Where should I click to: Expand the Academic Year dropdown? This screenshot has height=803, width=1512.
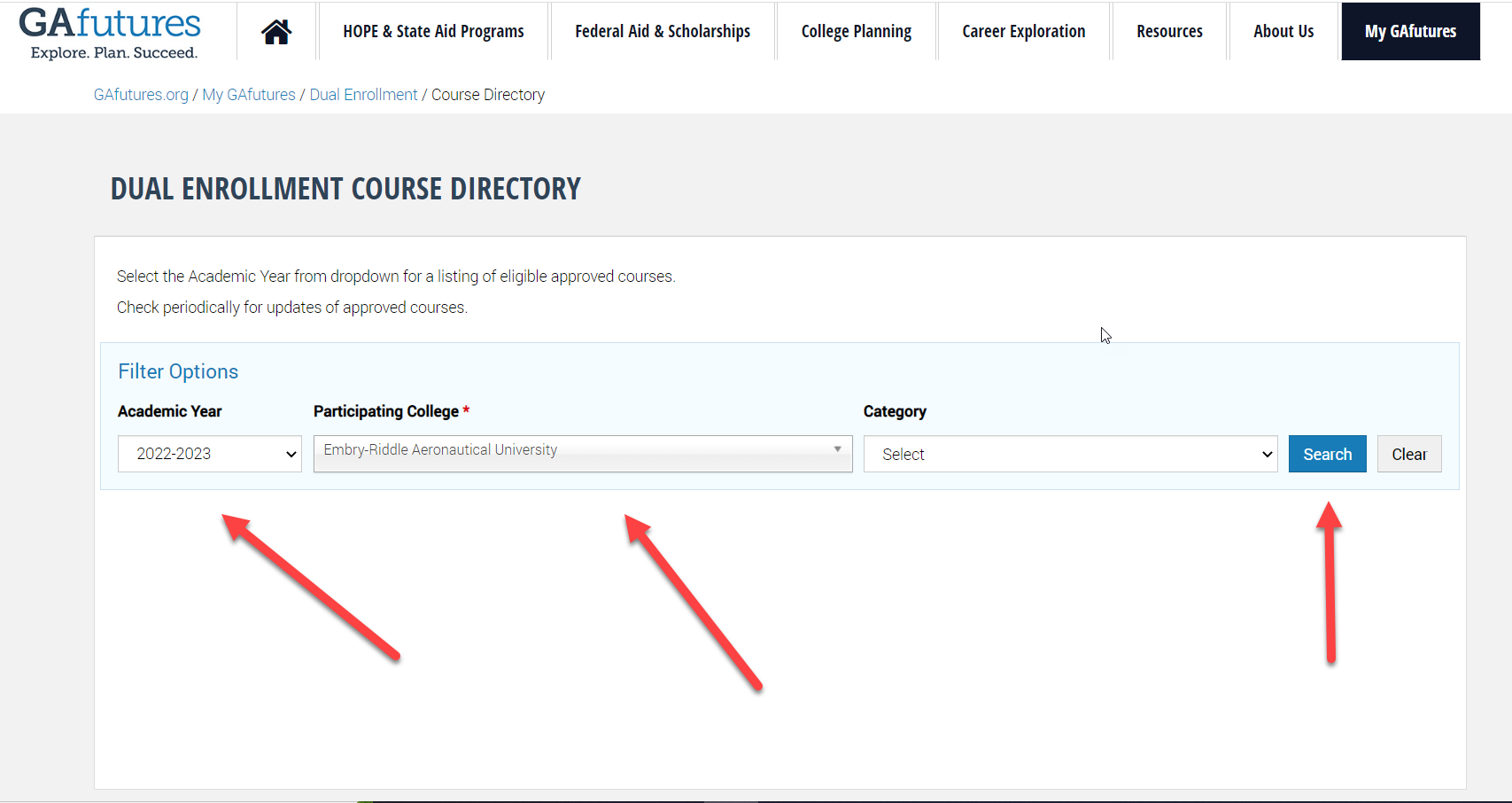pyautogui.click(x=210, y=454)
